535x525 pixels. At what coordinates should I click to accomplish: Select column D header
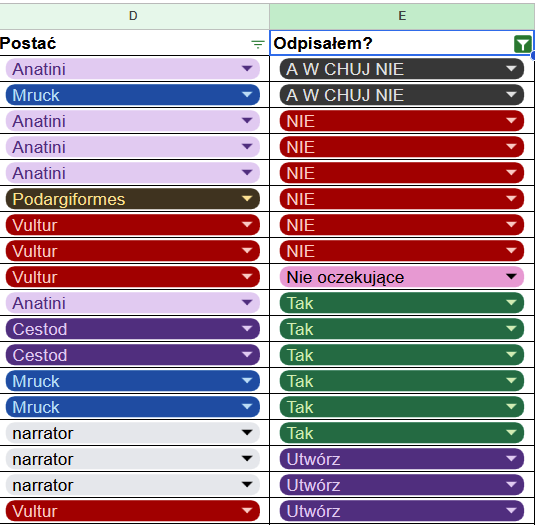tap(133, 16)
